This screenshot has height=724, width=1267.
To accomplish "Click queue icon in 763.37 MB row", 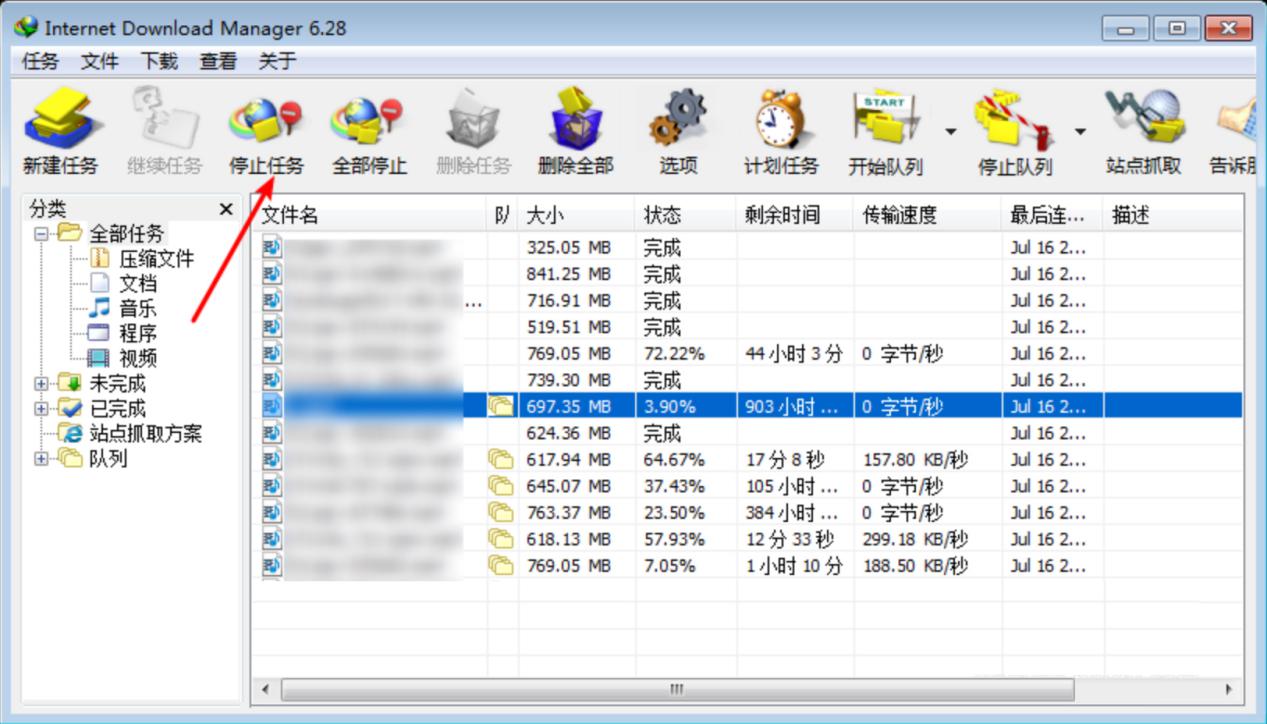I will point(500,512).
